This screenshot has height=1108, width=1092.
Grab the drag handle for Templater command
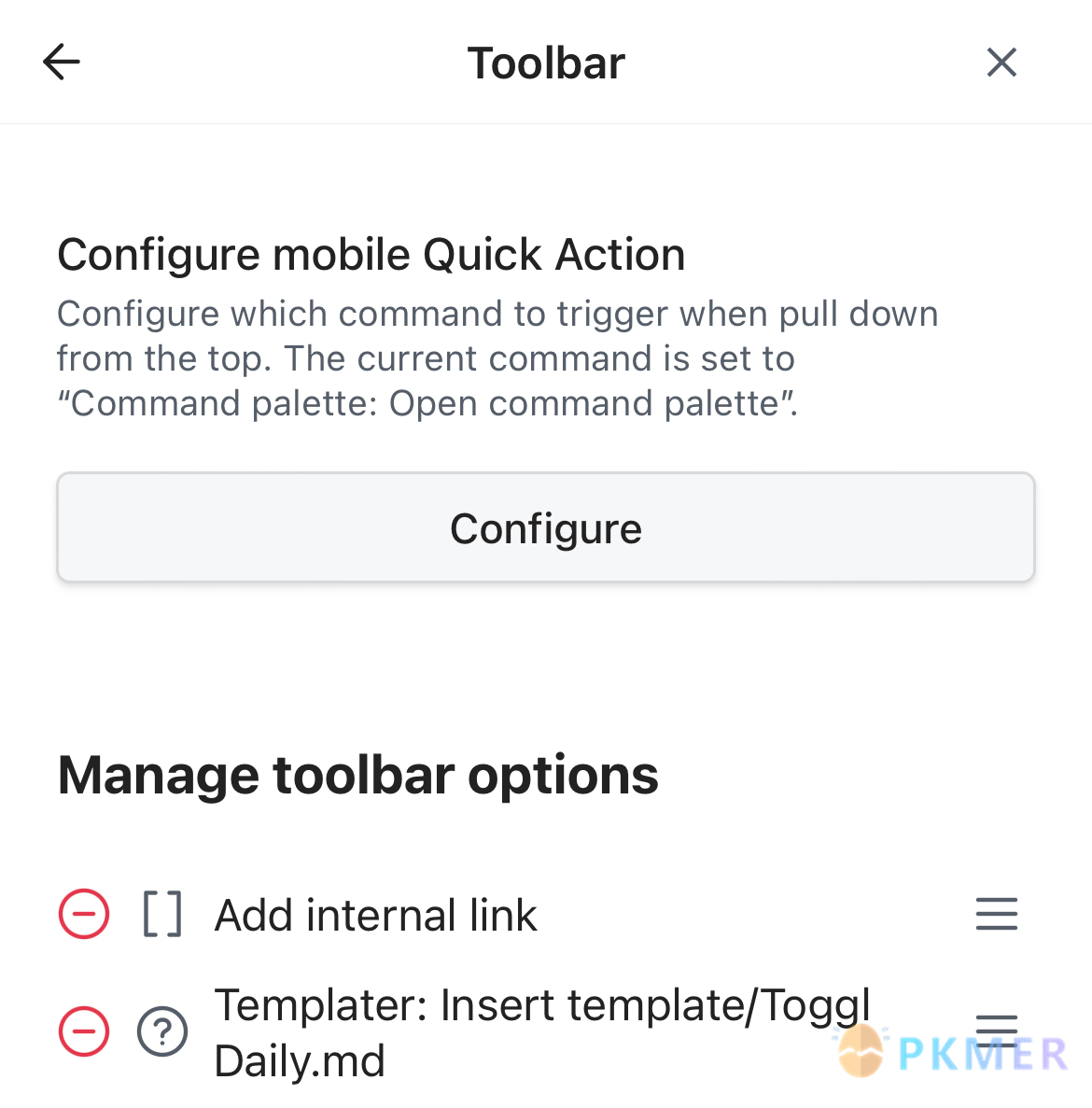pyautogui.click(x=997, y=1031)
